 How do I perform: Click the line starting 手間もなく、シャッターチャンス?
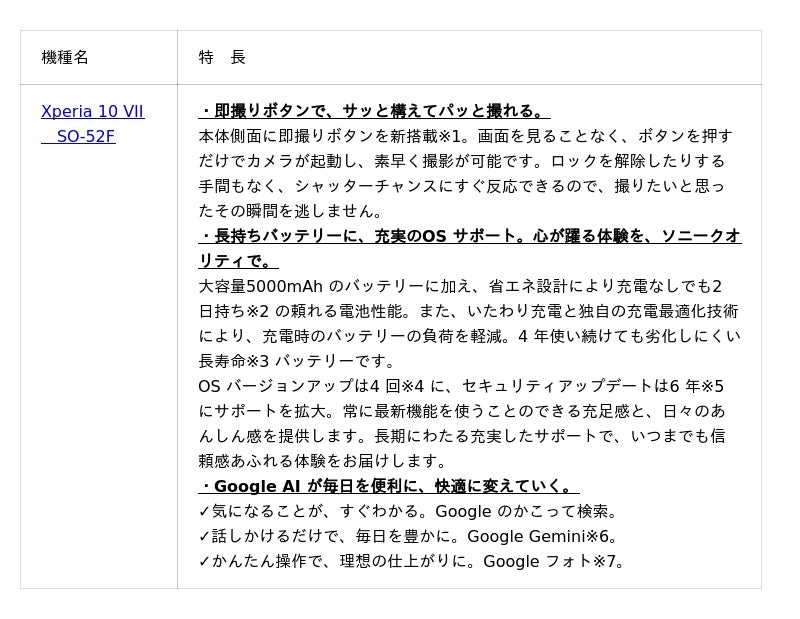coord(461,186)
